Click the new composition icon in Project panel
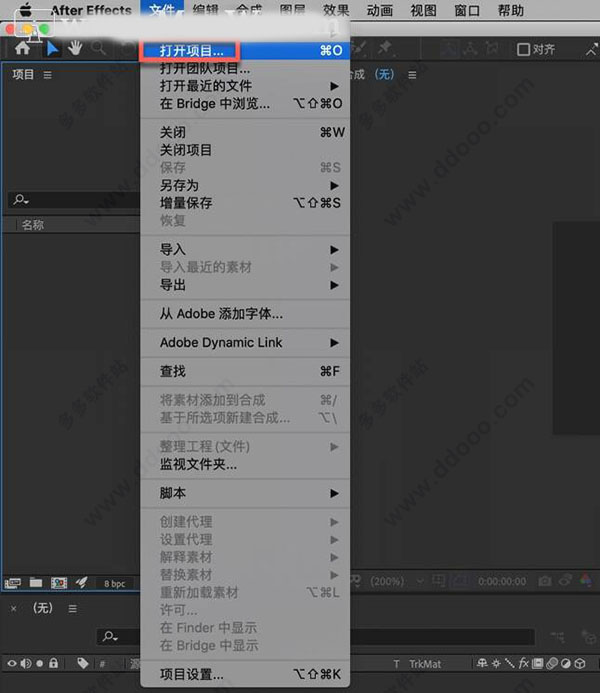This screenshot has height=693, width=600. pos(59,583)
